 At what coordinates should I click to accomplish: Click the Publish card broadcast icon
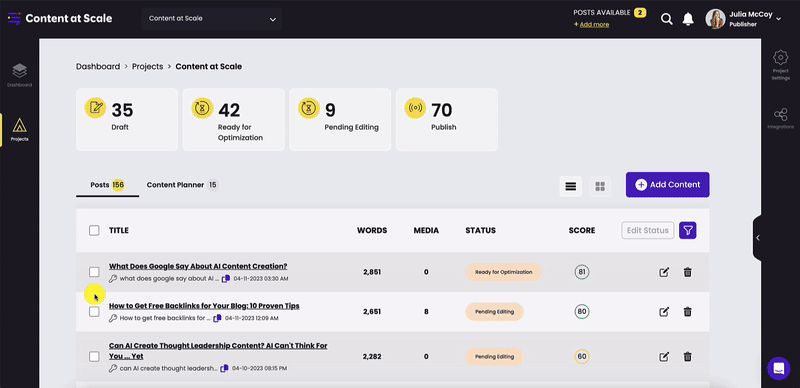[x=415, y=108]
